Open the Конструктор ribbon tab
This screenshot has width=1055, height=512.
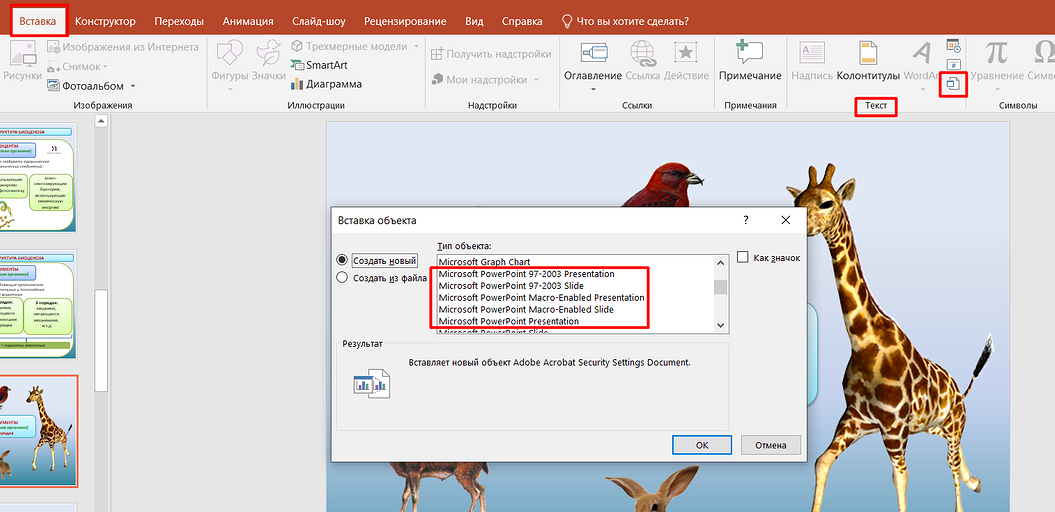(x=105, y=21)
